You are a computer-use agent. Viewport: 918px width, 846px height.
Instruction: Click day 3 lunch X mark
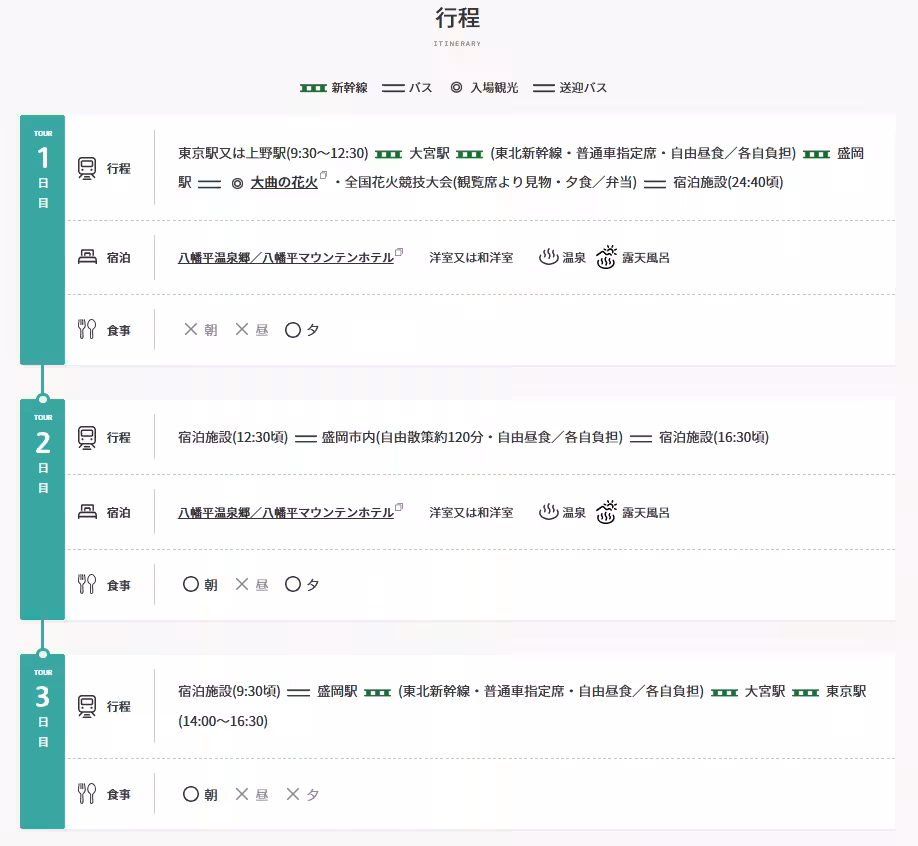point(242,794)
